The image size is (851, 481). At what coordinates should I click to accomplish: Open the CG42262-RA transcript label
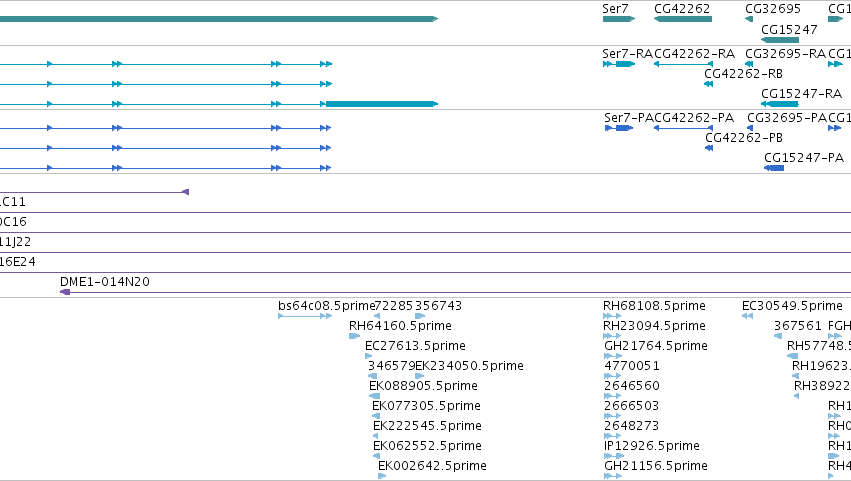pos(695,54)
